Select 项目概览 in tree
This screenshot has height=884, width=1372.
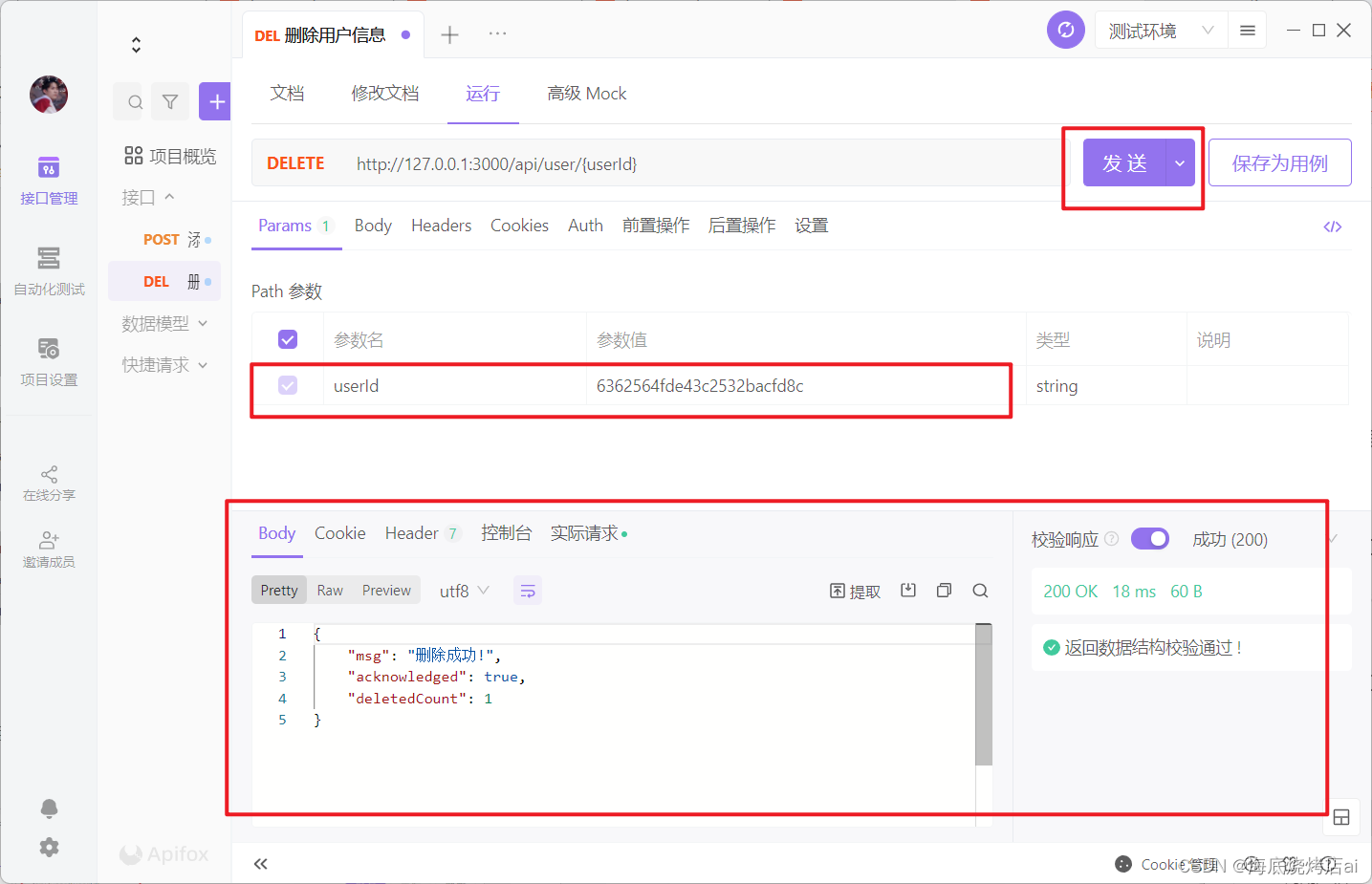pyautogui.click(x=170, y=156)
